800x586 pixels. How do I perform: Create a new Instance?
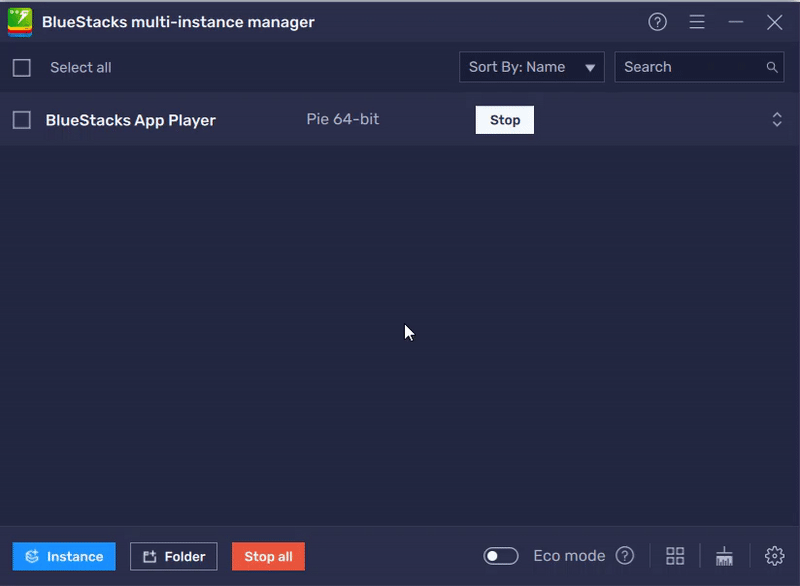[64, 556]
